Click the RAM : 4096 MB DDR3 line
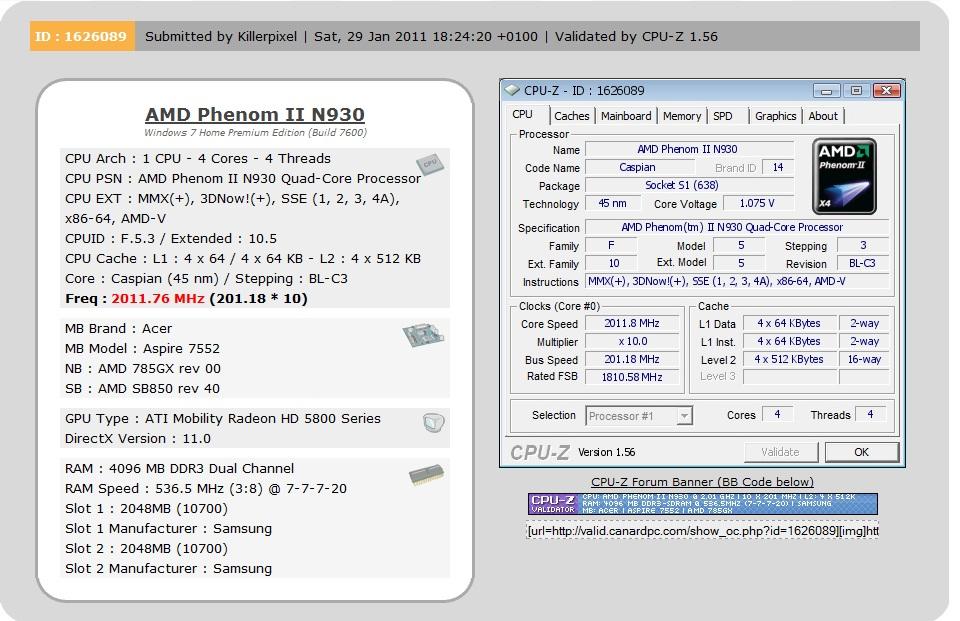 click(179, 469)
